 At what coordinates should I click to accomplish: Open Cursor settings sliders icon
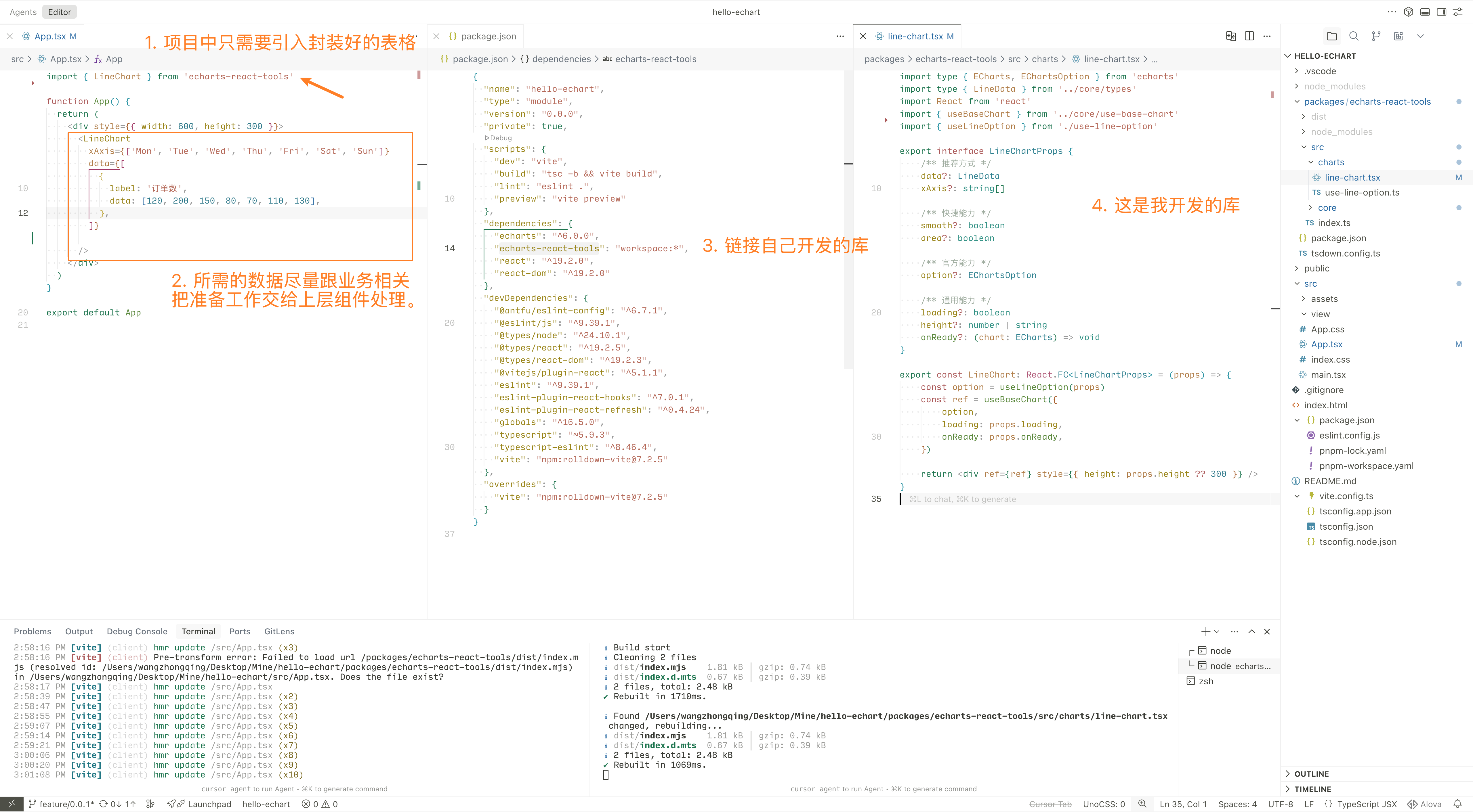click(1458, 12)
